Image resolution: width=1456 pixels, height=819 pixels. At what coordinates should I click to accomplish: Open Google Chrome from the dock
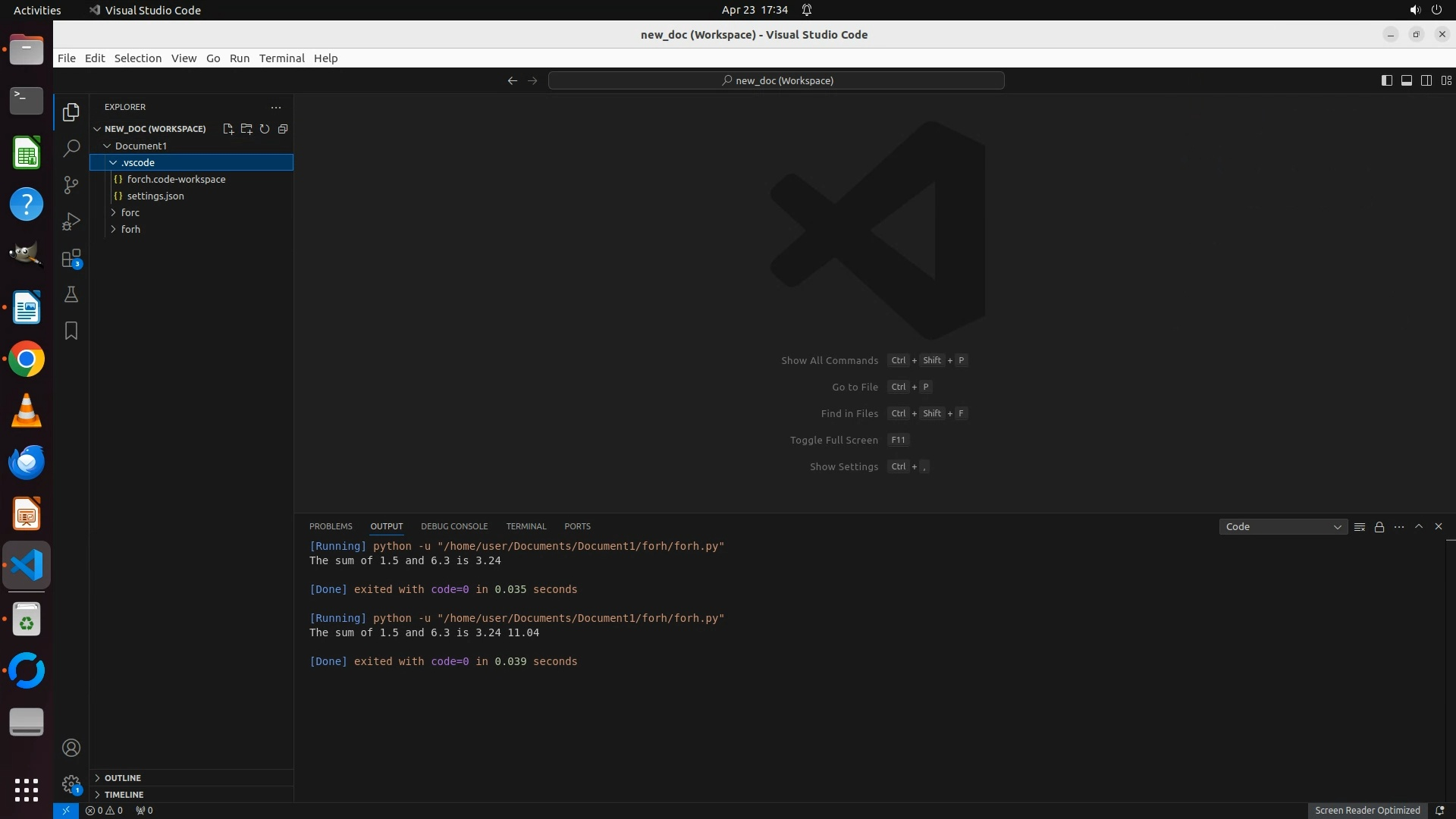tap(27, 359)
